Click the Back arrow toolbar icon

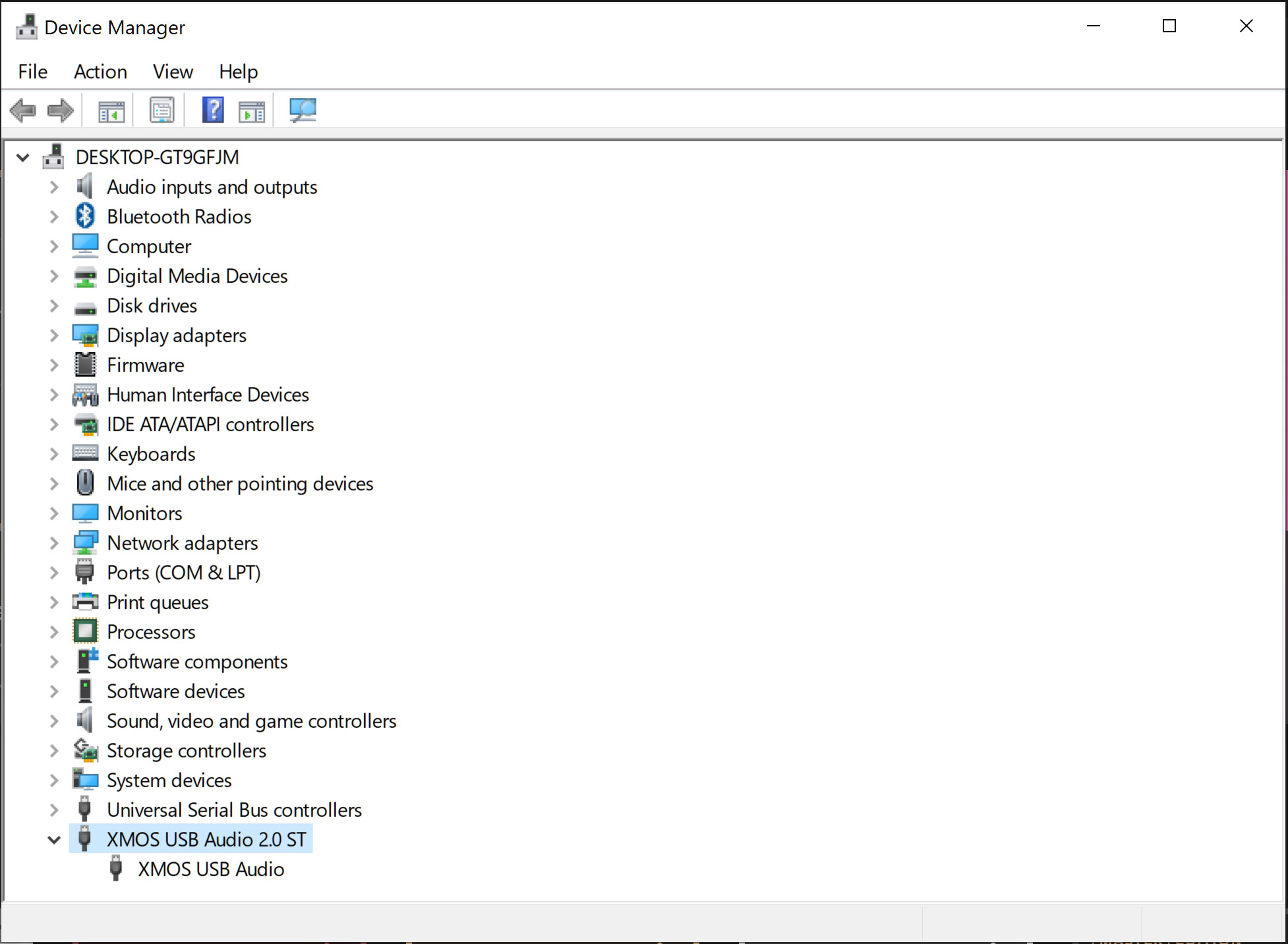(x=23, y=110)
